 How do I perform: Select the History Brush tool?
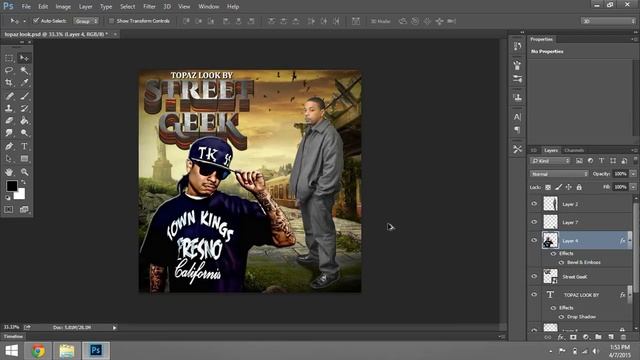24,109
